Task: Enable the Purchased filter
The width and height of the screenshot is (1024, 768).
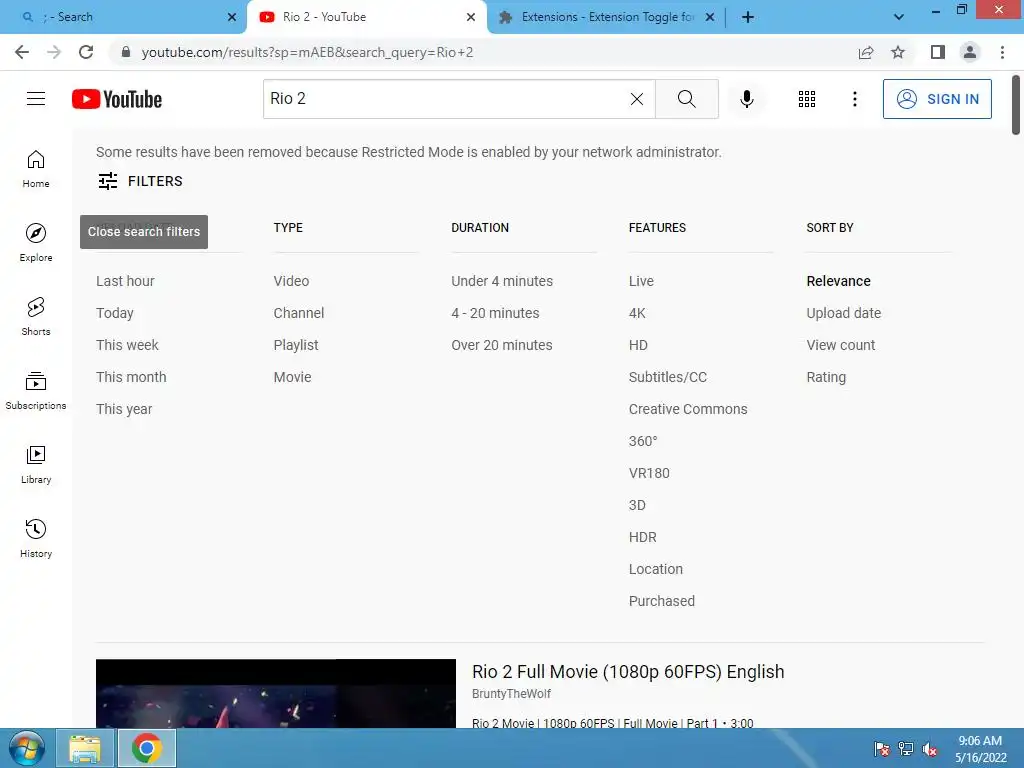Action: tap(662, 601)
